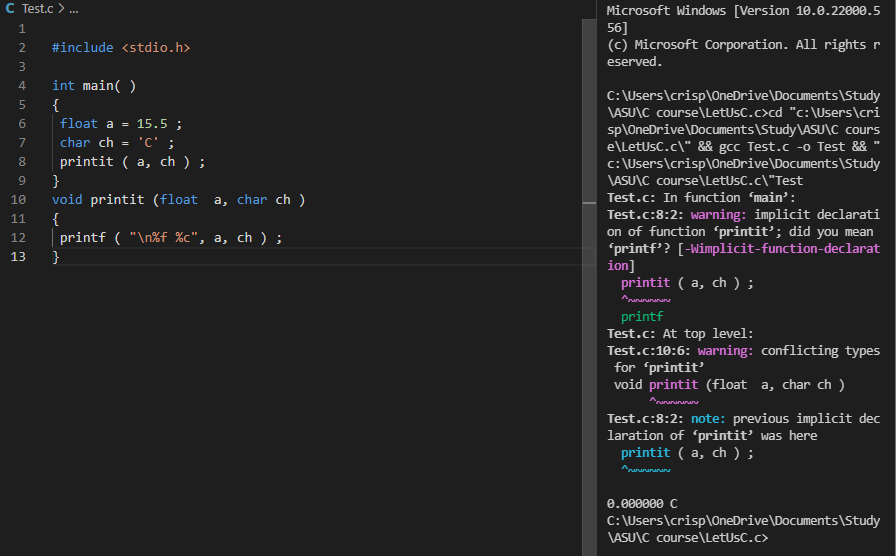Click the "\n%f %c" format string

click(x=163, y=238)
